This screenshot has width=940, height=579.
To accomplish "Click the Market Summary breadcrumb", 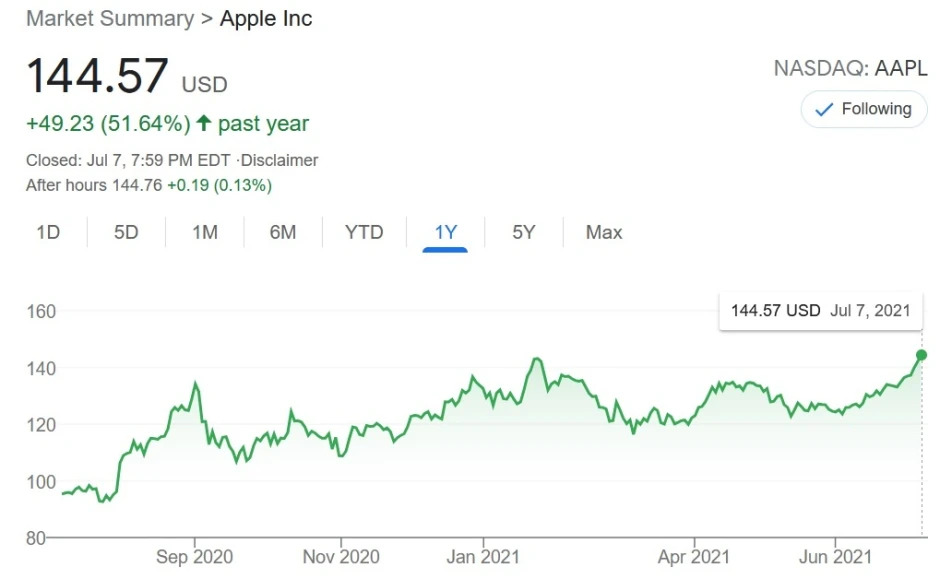I will pos(110,18).
